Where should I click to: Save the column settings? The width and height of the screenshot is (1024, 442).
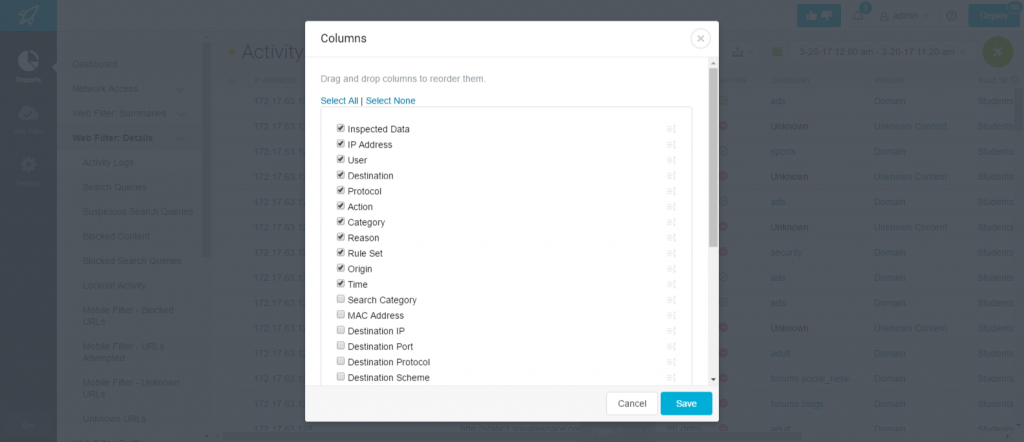(x=686, y=403)
